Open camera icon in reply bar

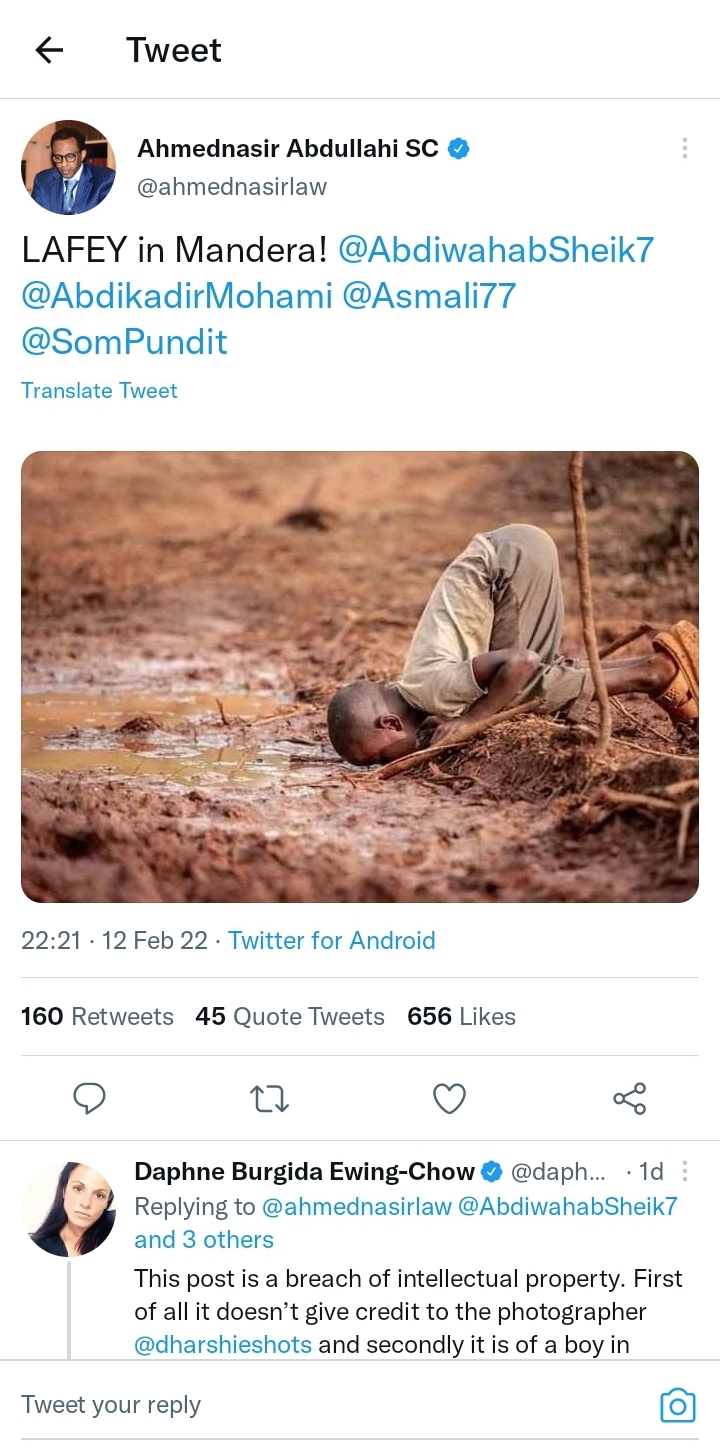coord(677,1405)
